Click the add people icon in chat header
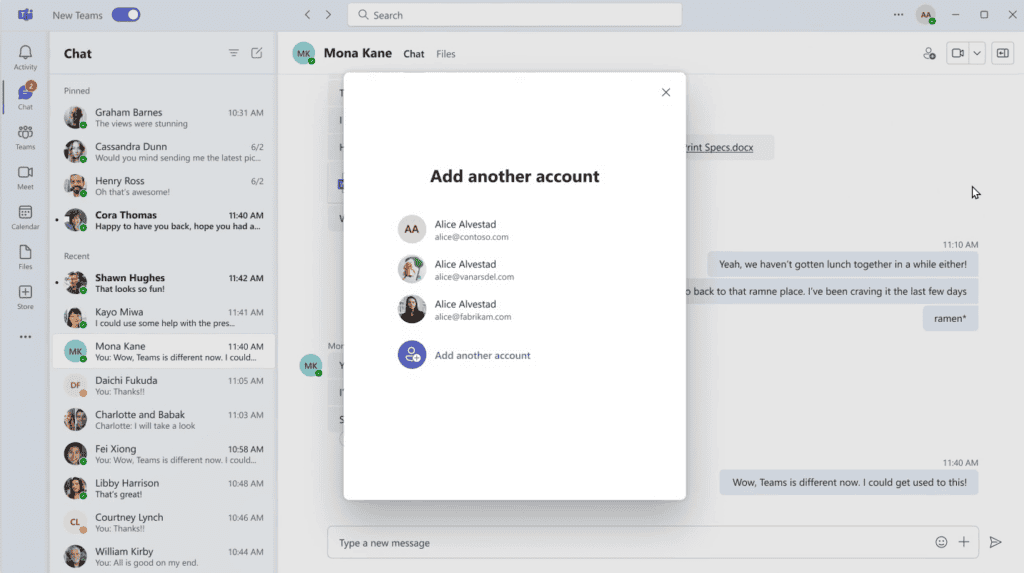The height and width of the screenshot is (573, 1024). pos(929,54)
